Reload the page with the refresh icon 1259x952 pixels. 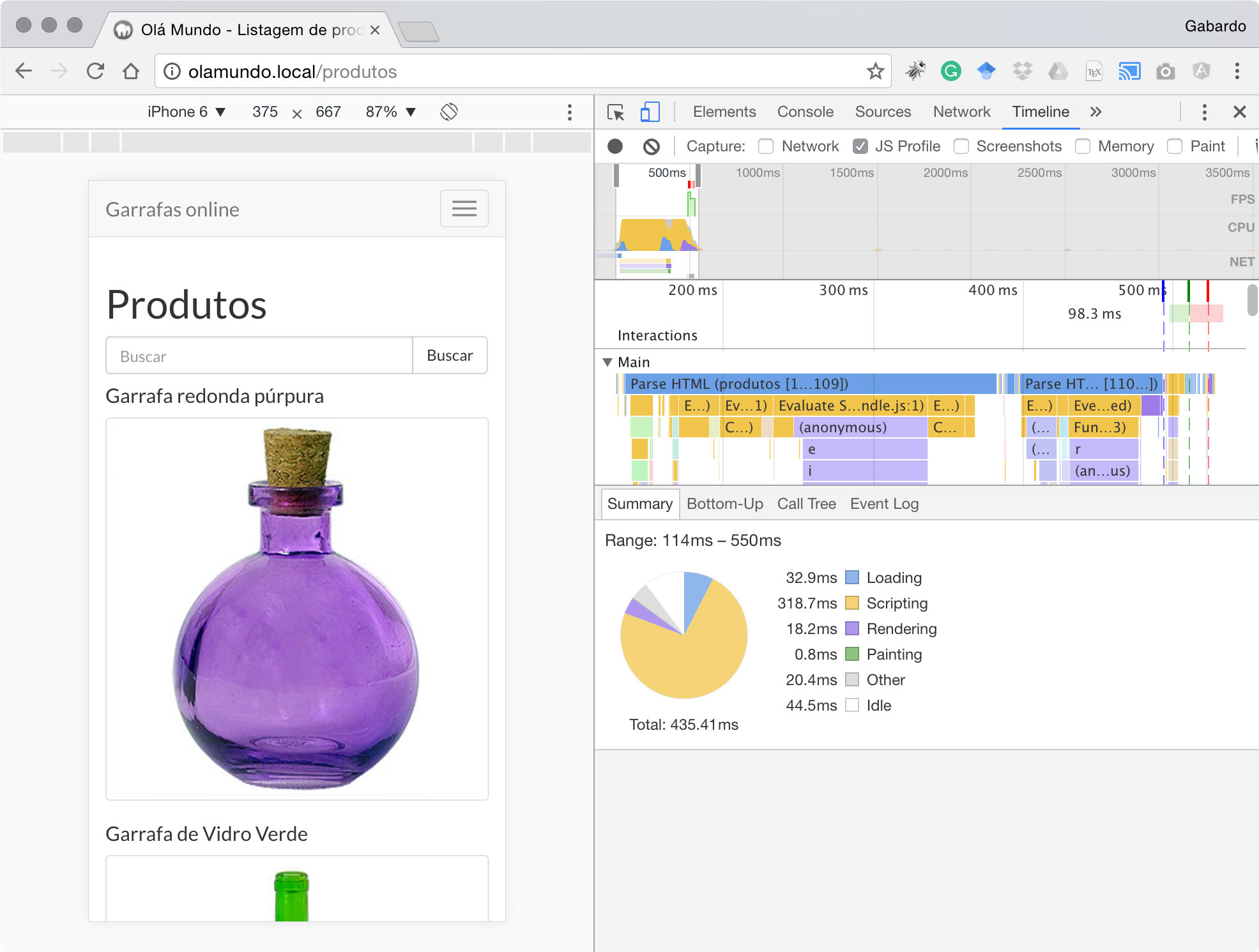(x=96, y=71)
